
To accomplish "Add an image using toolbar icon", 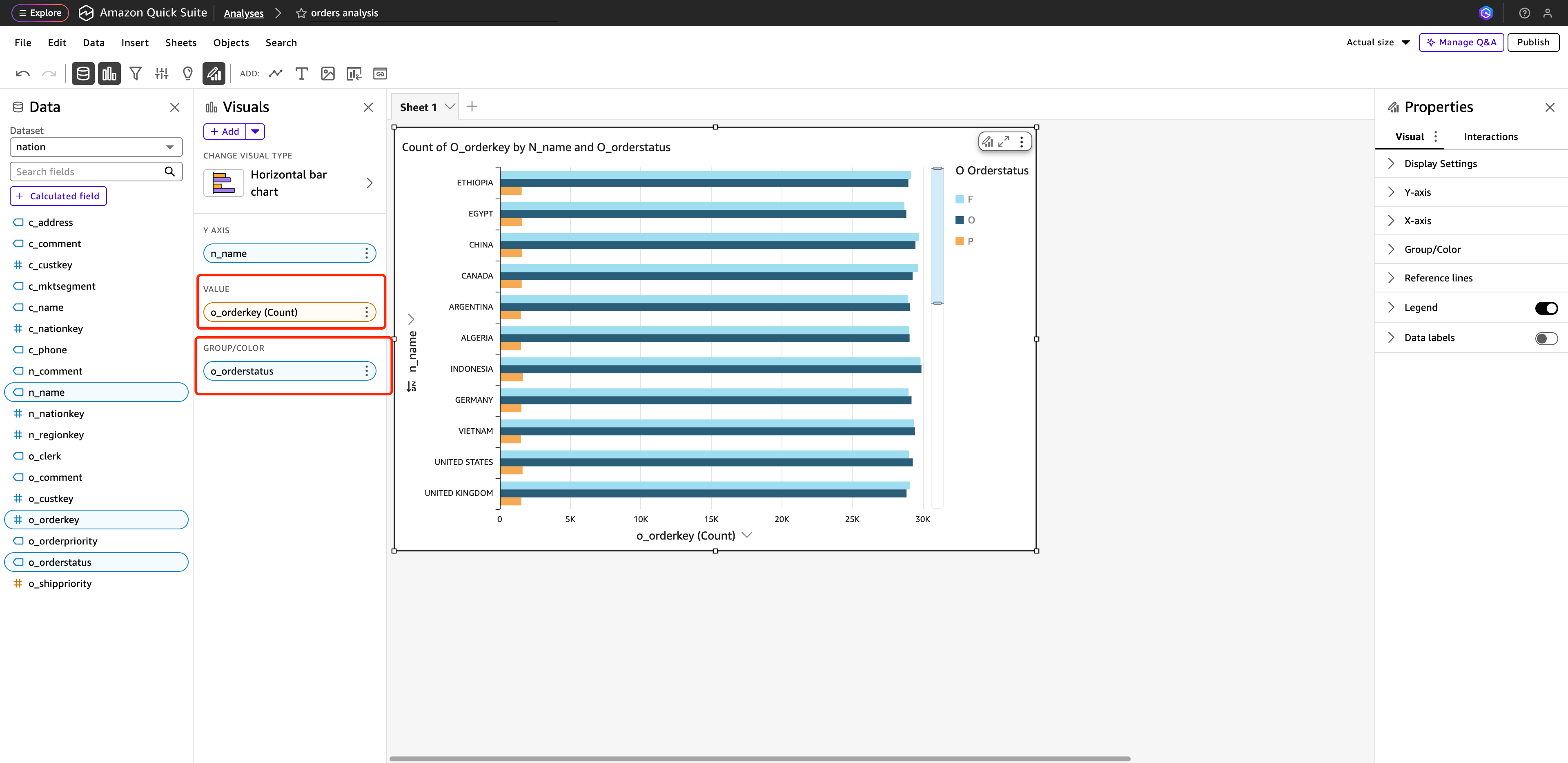I will pyautogui.click(x=327, y=74).
